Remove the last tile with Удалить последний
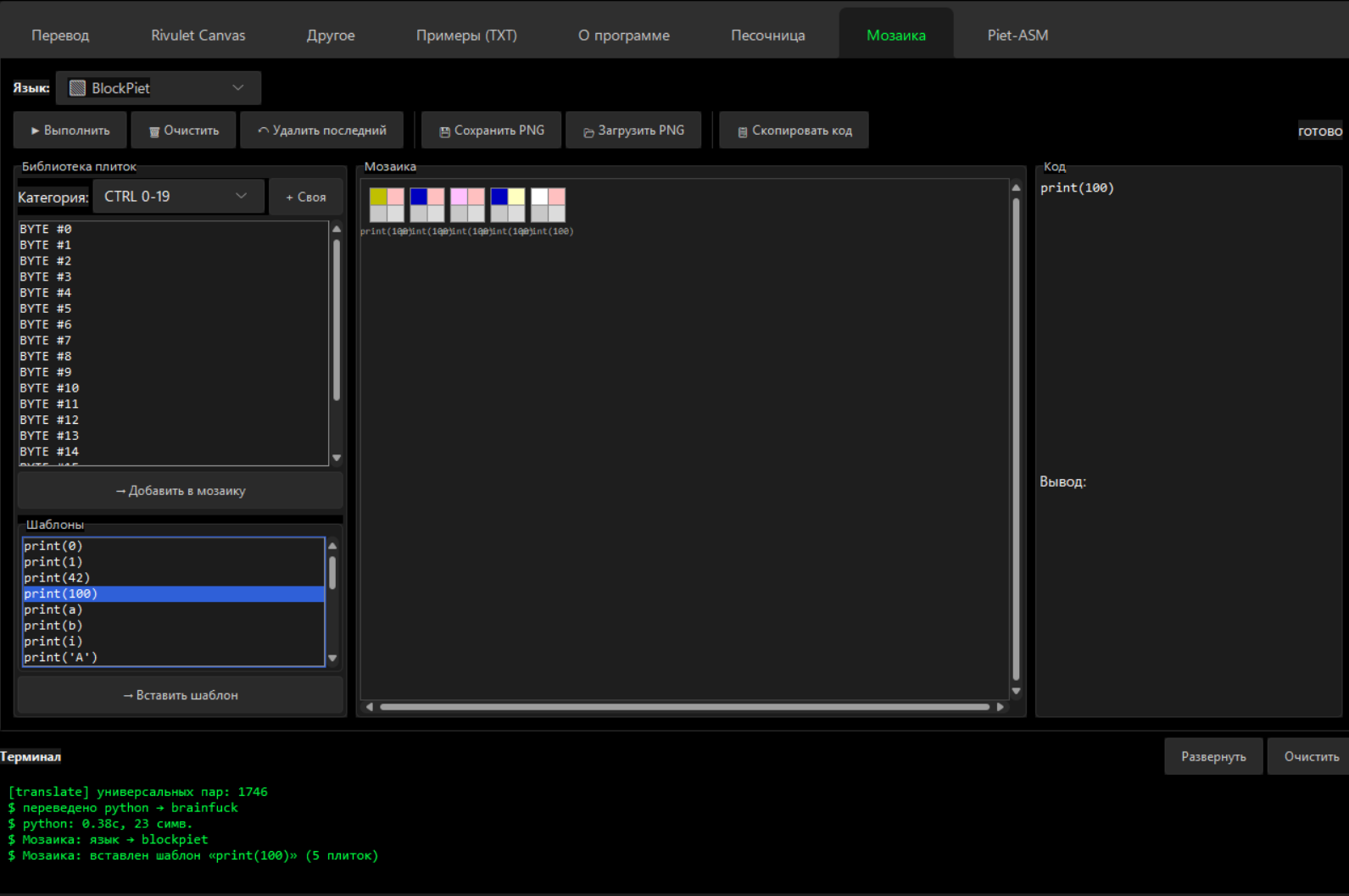This screenshot has height=896, width=1349. point(321,131)
